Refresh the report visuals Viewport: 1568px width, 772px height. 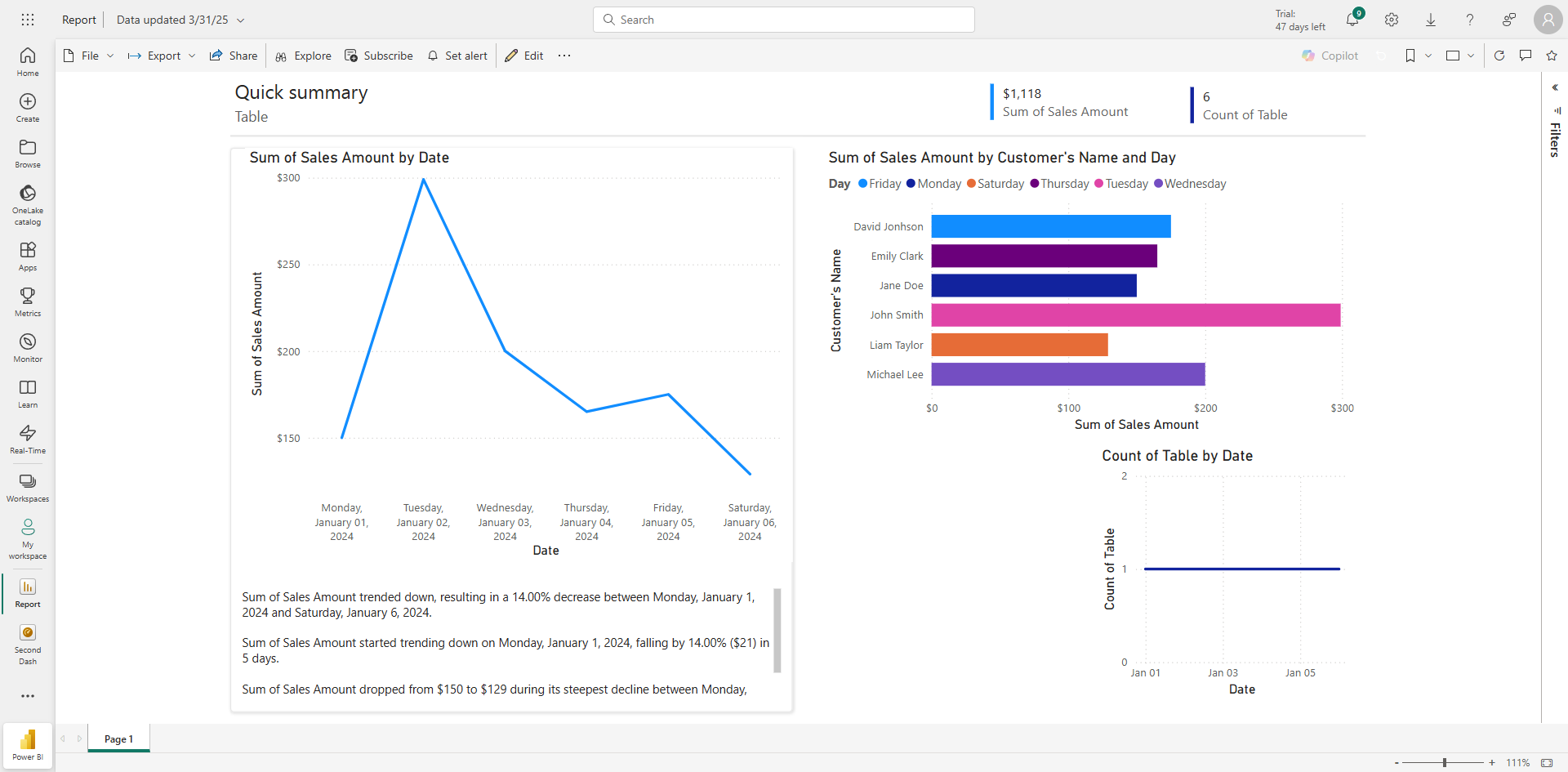(x=1499, y=56)
